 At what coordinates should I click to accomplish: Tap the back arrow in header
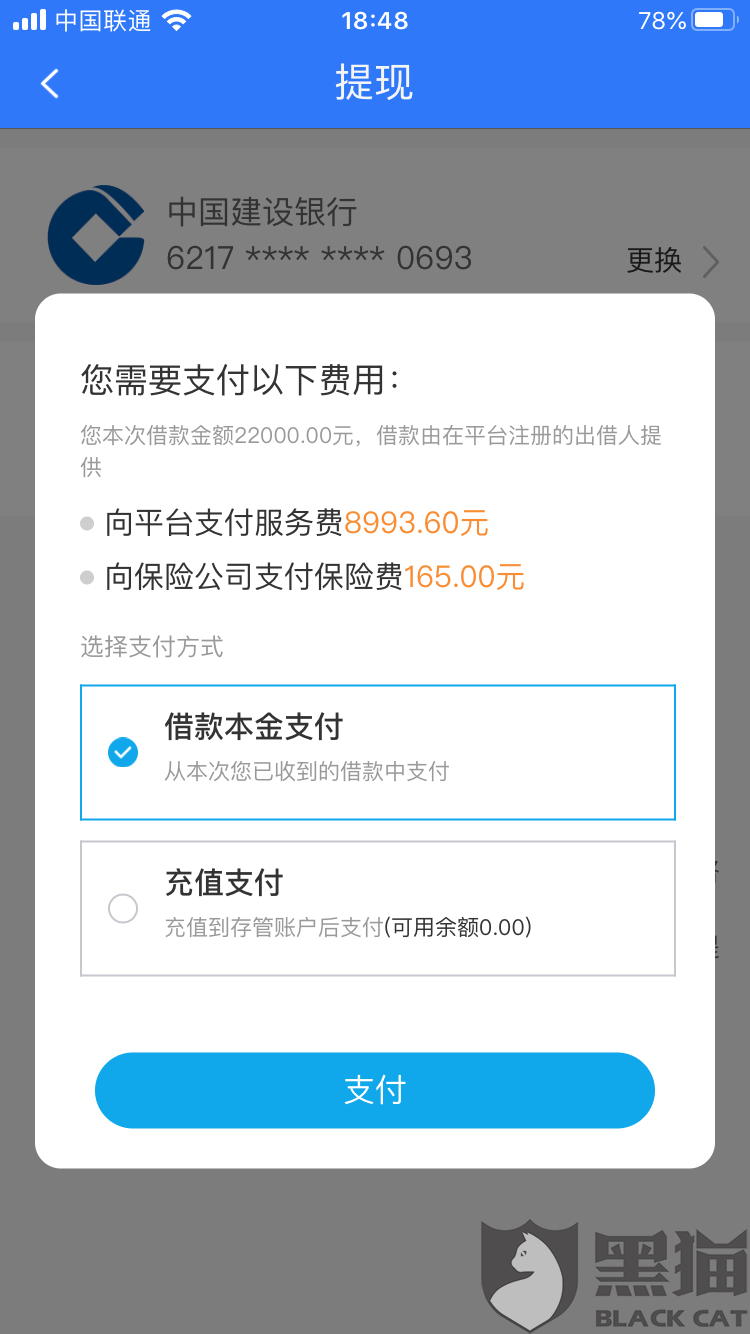[x=50, y=83]
